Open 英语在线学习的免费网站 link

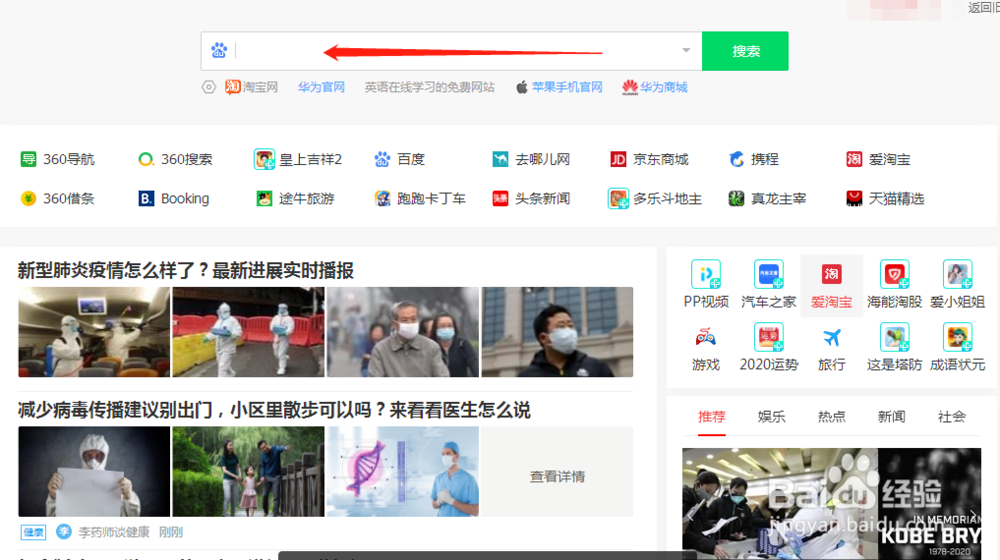[x=429, y=87]
